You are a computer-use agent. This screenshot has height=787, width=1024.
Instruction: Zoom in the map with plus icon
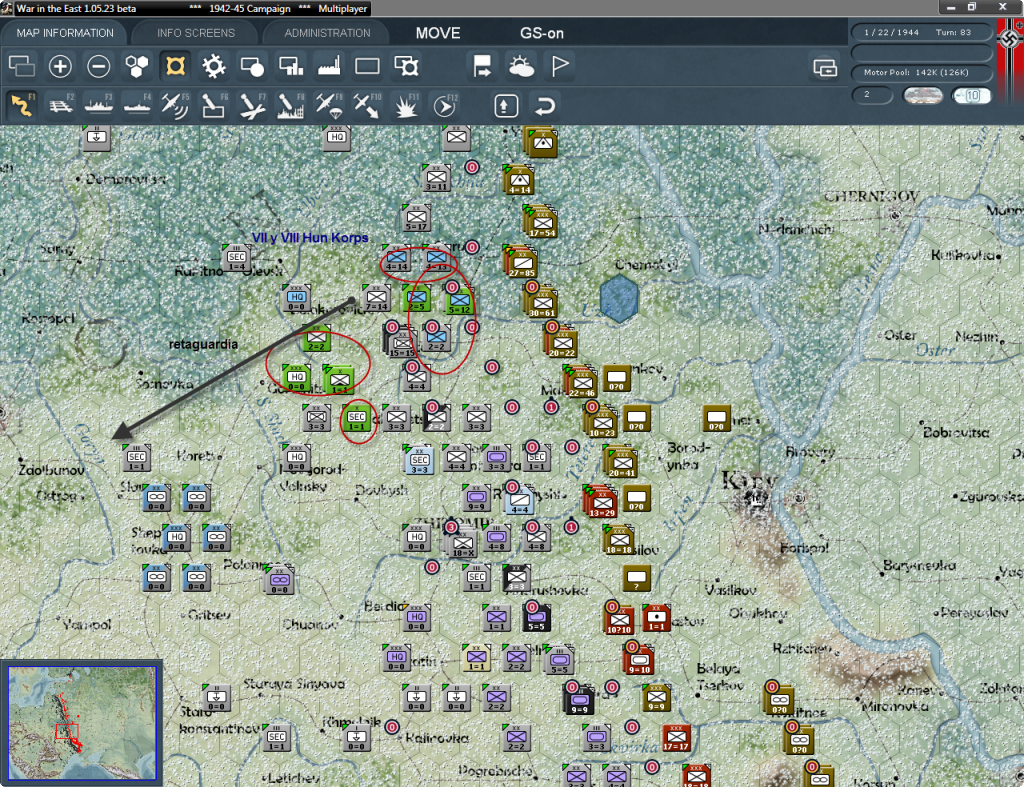click(x=60, y=66)
